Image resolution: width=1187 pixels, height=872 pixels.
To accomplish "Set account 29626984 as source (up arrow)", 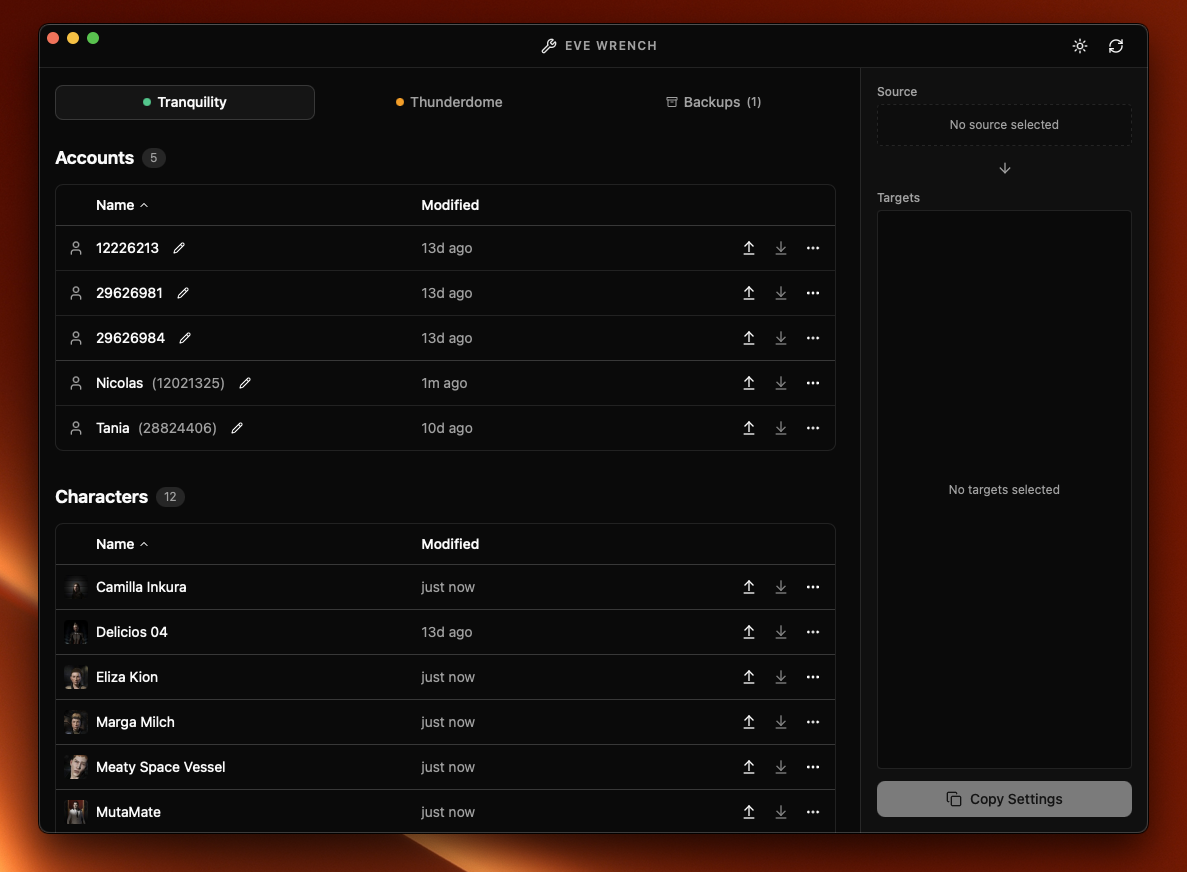I will 749,338.
